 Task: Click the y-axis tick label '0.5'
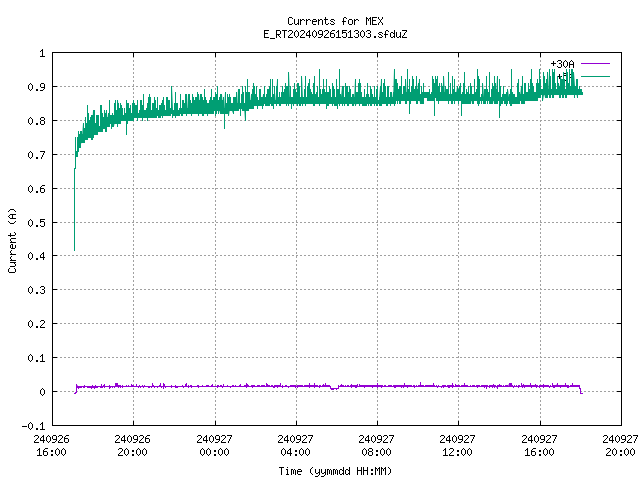(36, 223)
